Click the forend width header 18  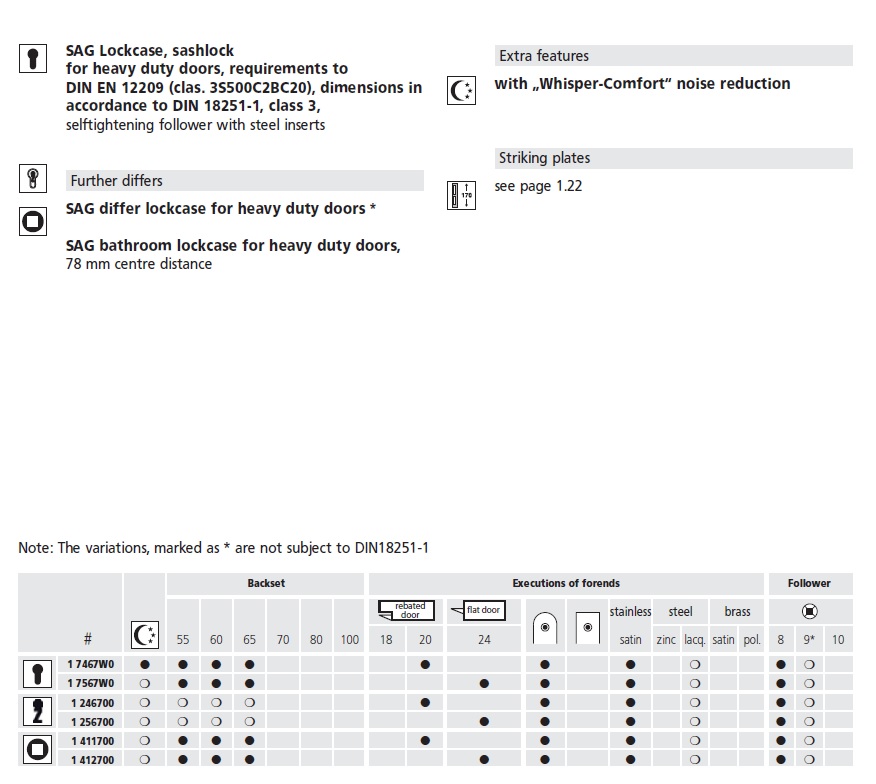tap(386, 640)
